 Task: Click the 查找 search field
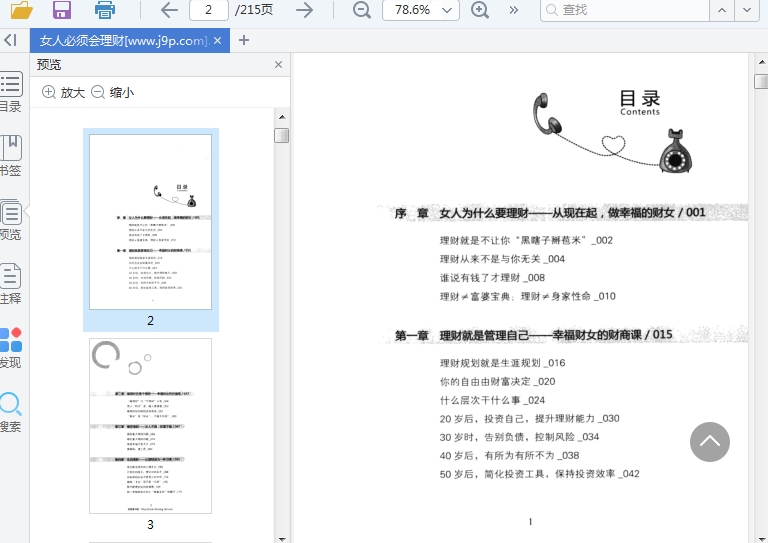[624, 10]
